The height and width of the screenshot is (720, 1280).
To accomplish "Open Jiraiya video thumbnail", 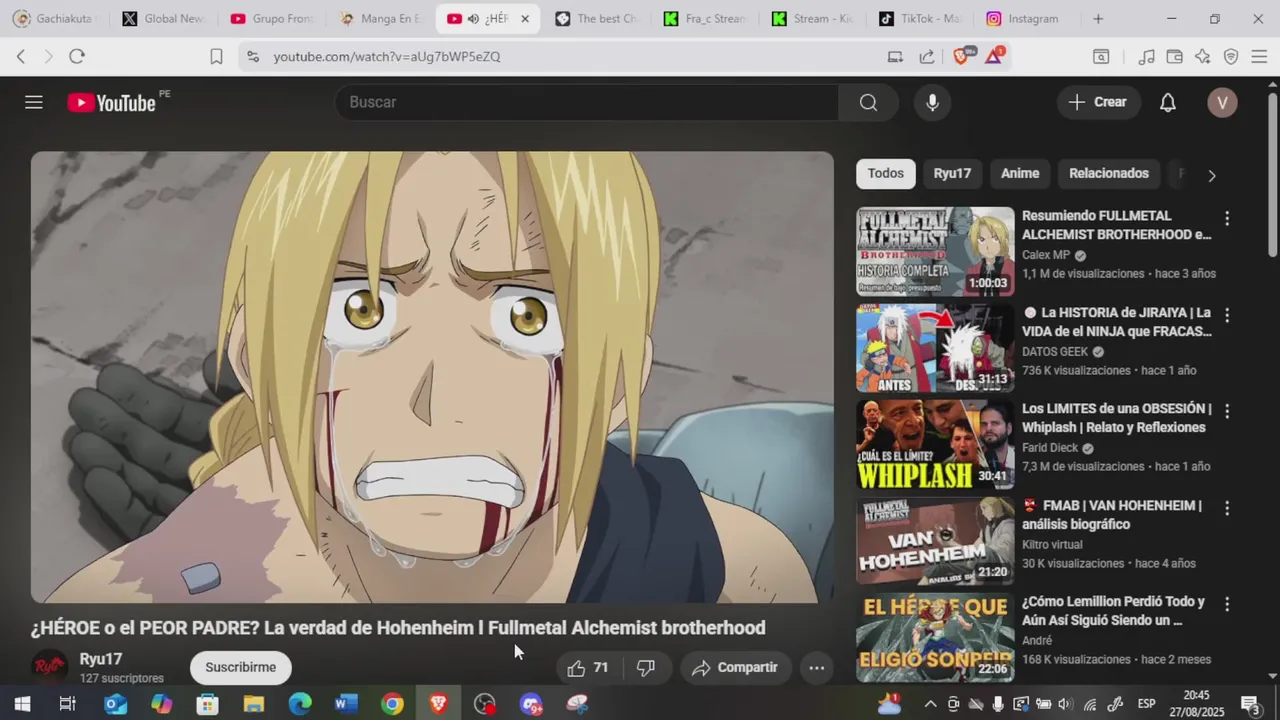I will [935, 348].
